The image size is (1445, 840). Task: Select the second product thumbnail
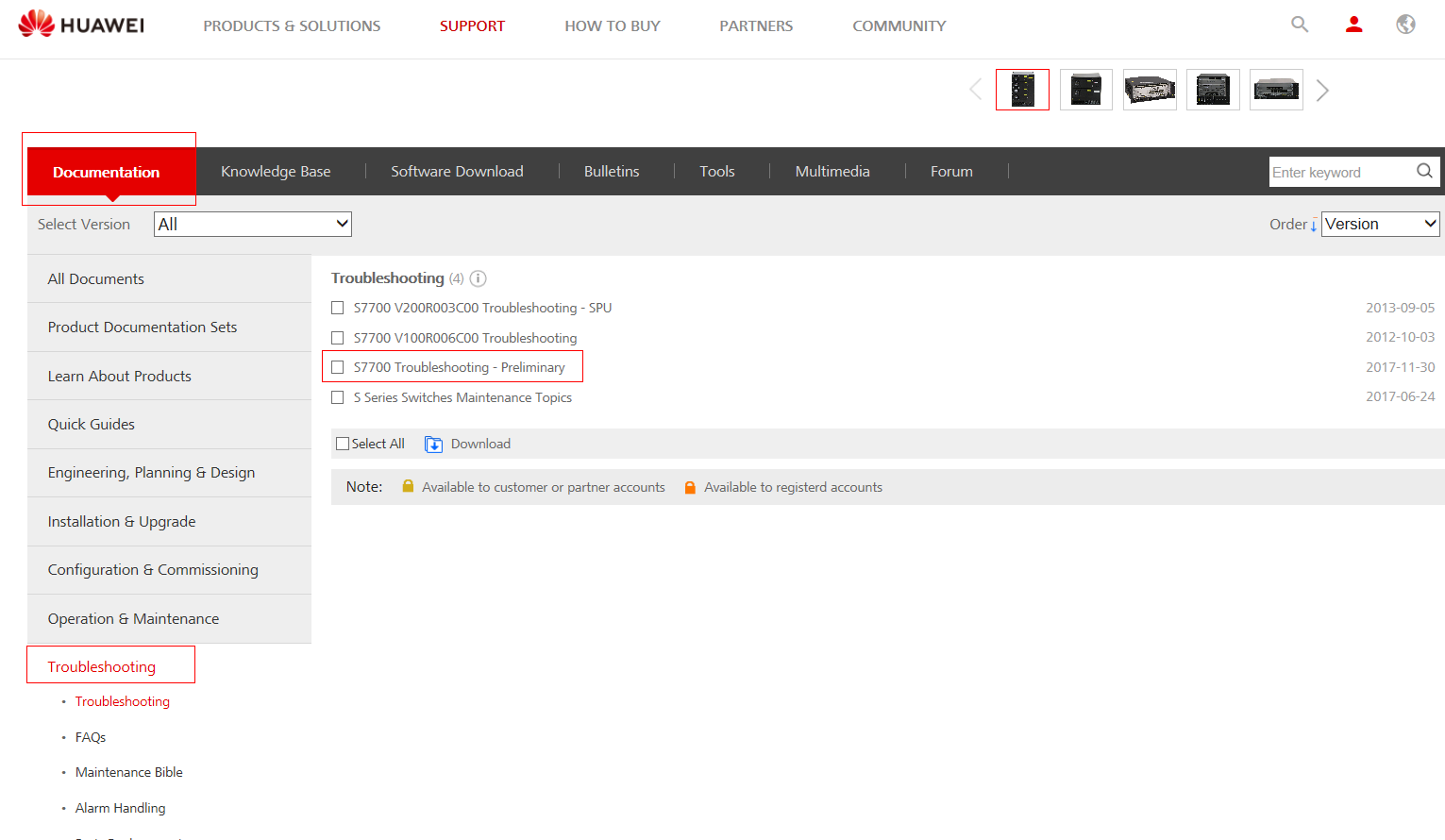(1085, 90)
